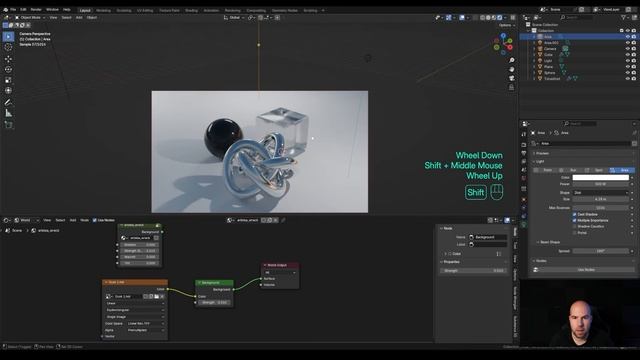The width and height of the screenshot is (640, 360).
Task: Click the Point light type button
Action: pos(545,170)
